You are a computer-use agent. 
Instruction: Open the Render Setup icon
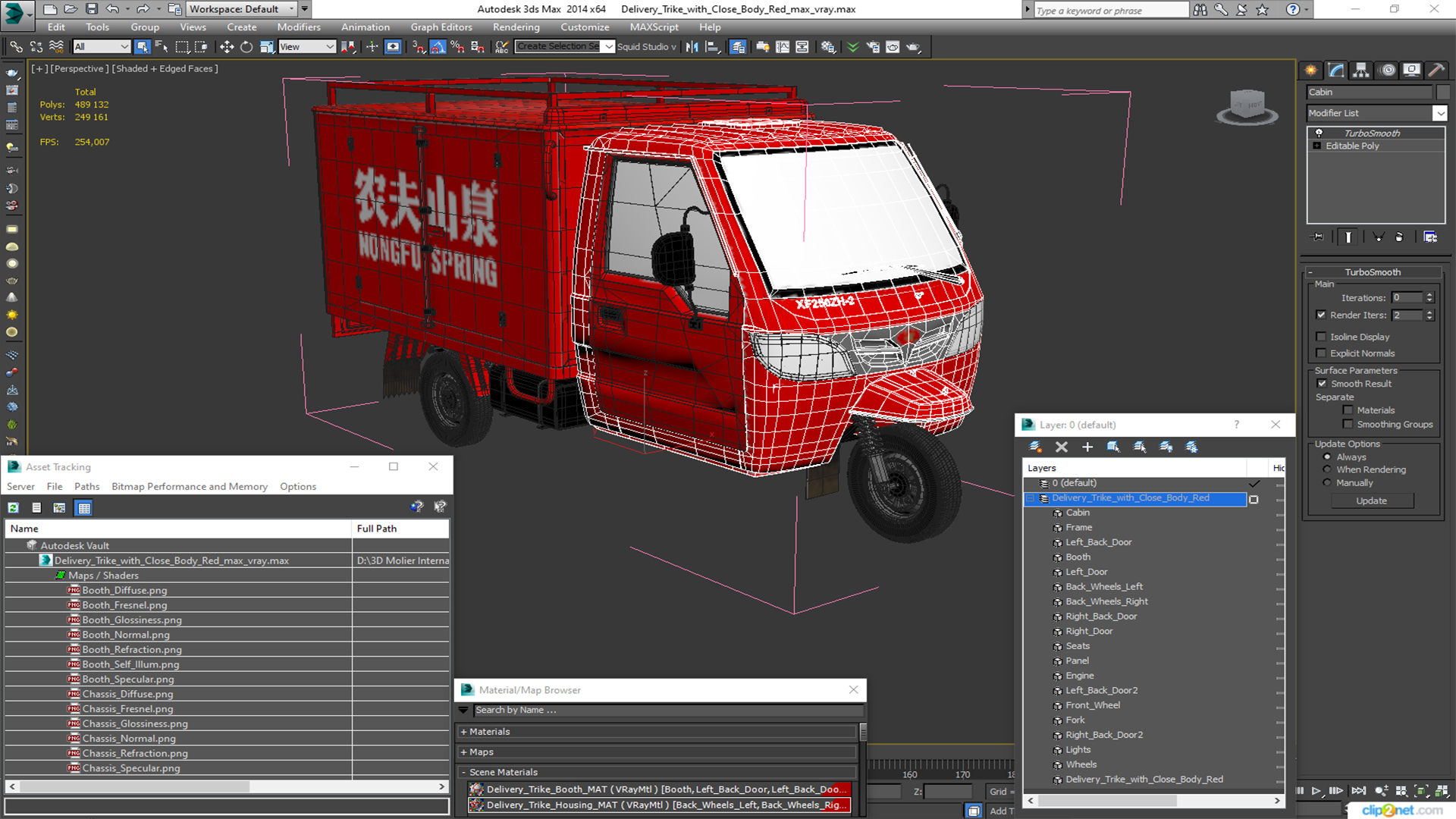[873, 47]
